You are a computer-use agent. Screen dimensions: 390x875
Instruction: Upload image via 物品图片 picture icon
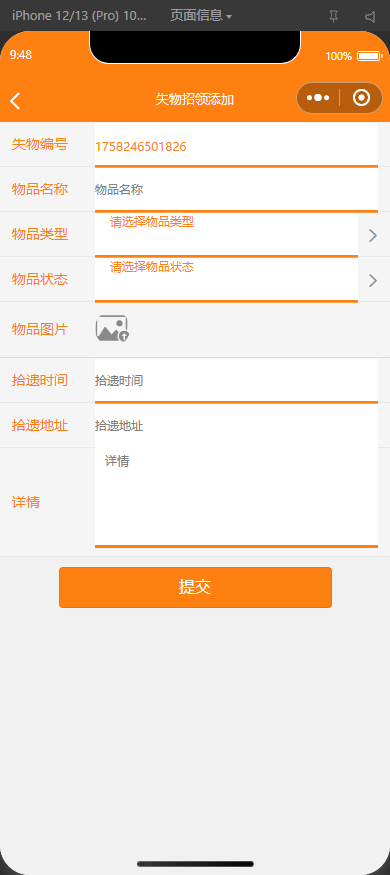[x=112, y=328]
